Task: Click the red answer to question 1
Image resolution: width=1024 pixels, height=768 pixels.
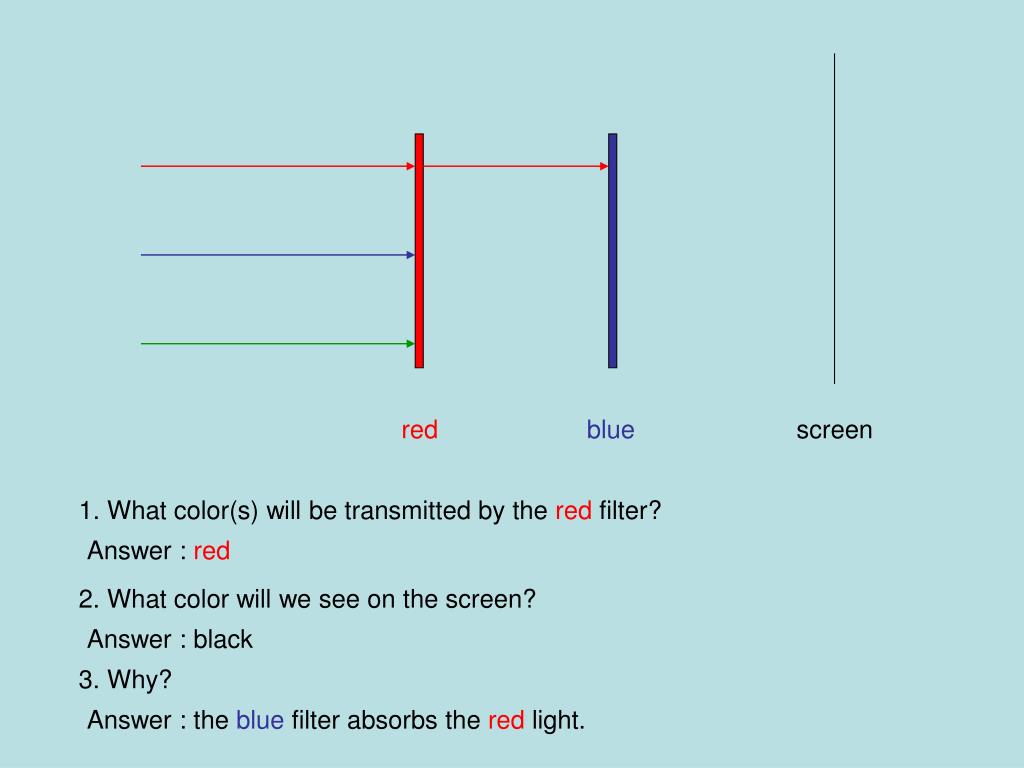Action: (212, 551)
